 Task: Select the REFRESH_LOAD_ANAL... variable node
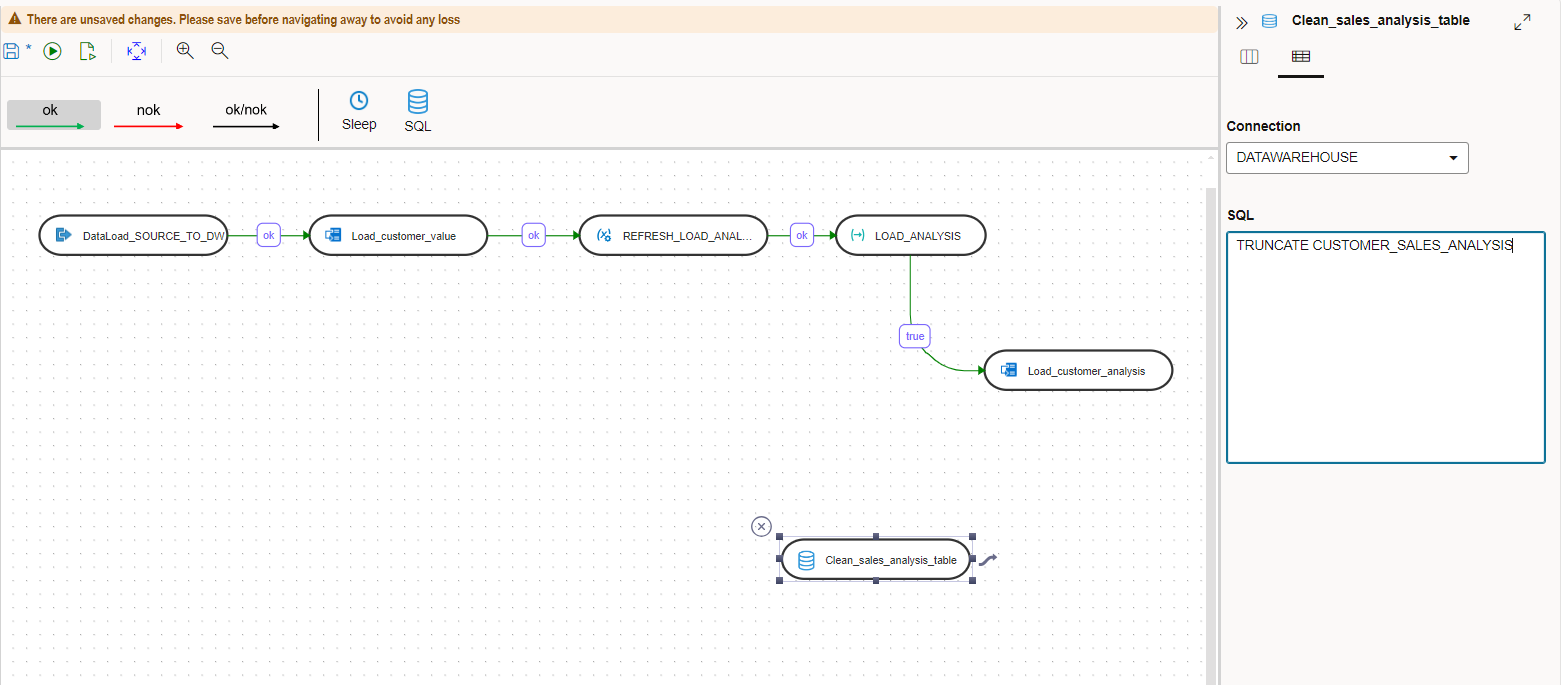click(674, 235)
